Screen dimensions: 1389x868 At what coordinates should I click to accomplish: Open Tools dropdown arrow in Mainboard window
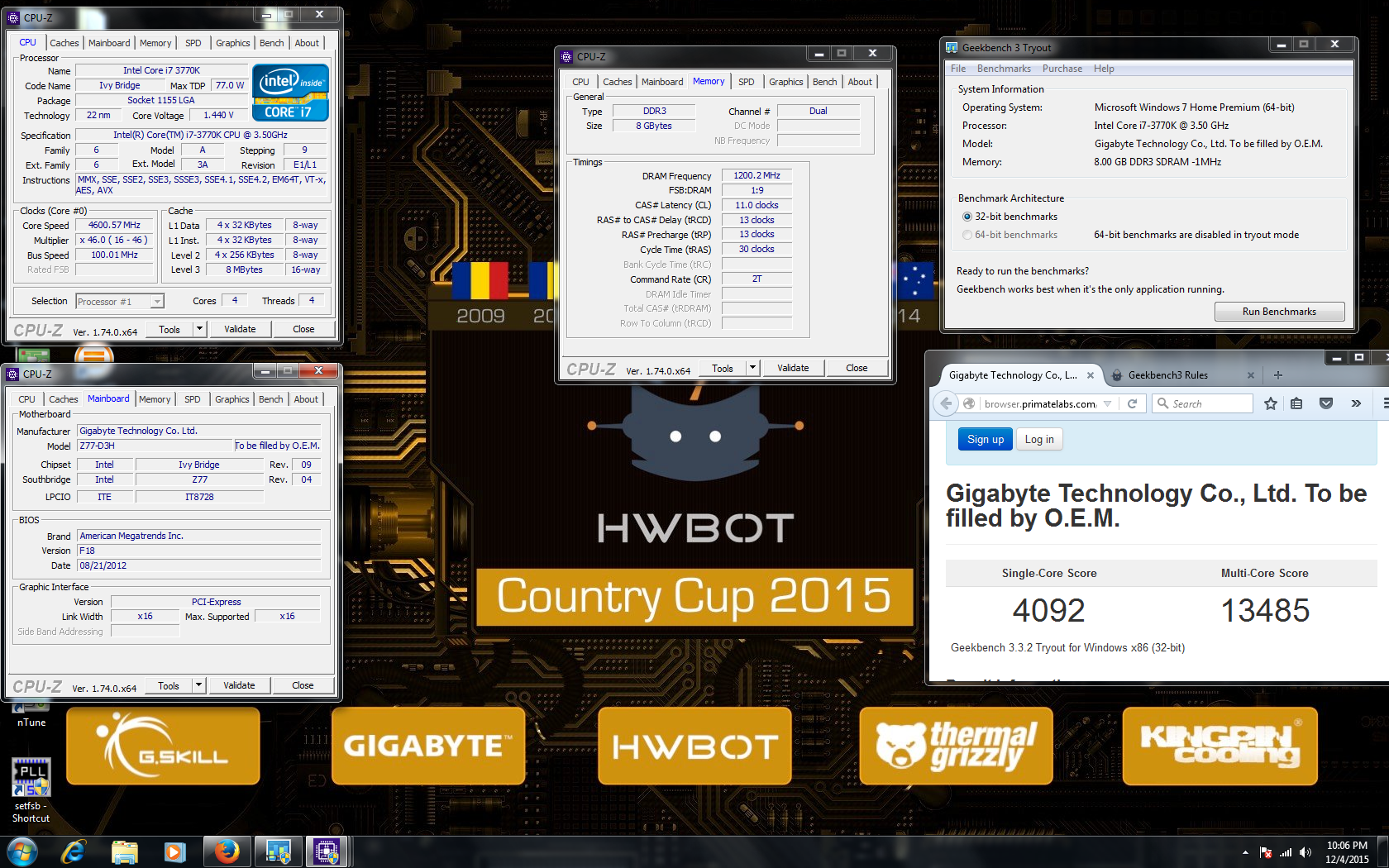198,685
